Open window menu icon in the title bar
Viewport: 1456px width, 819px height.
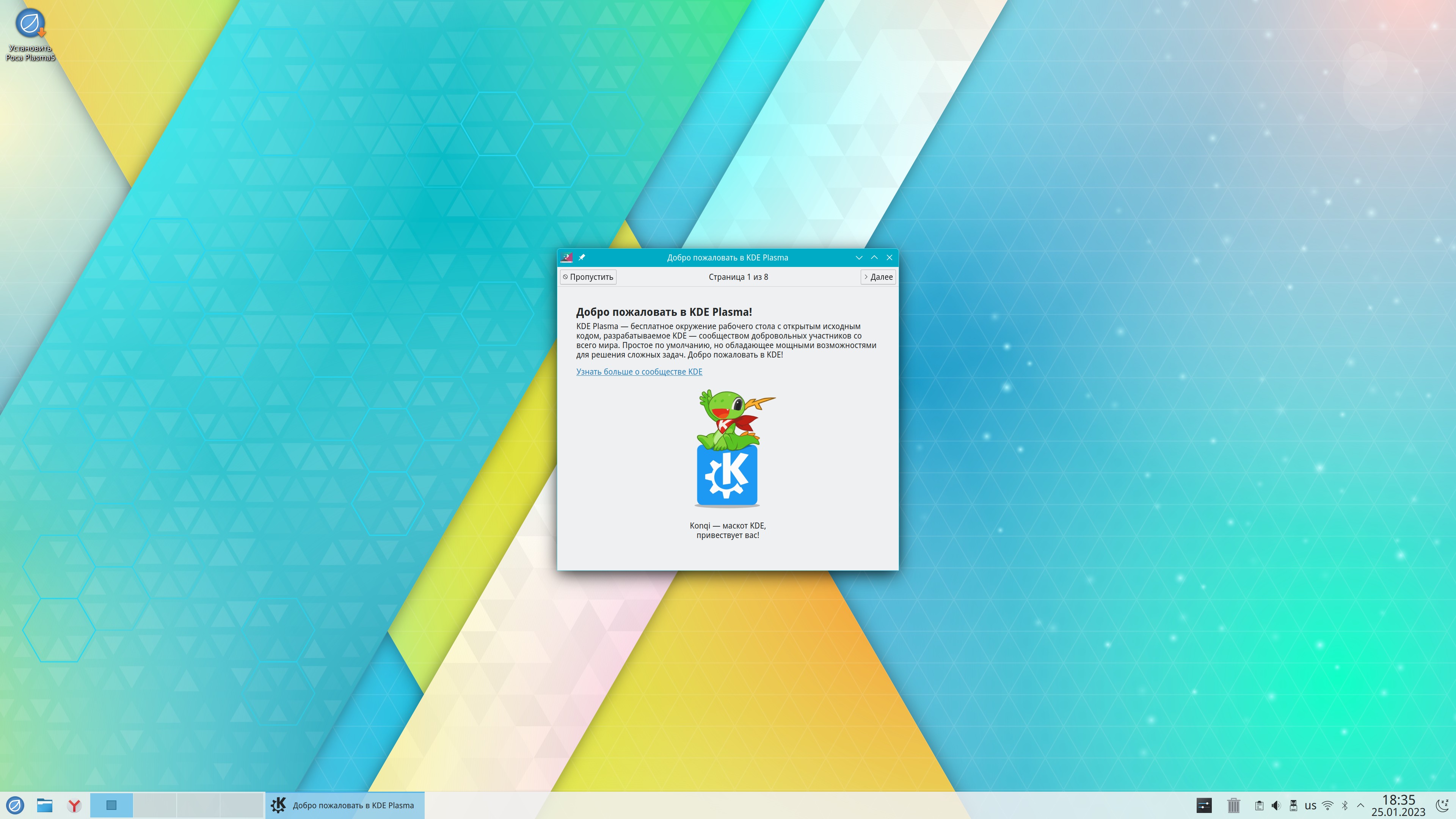pyautogui.click(x=566, y=257)
